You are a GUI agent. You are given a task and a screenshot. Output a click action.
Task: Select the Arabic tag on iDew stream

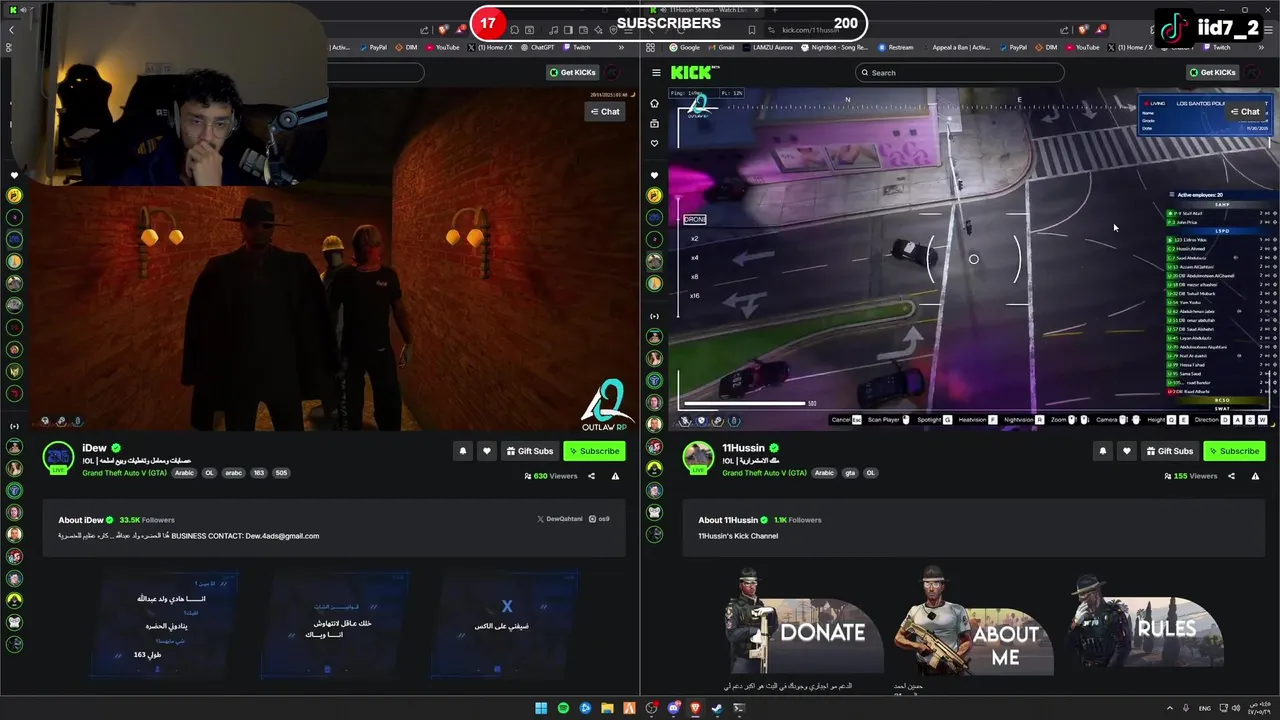click(184, 473)
